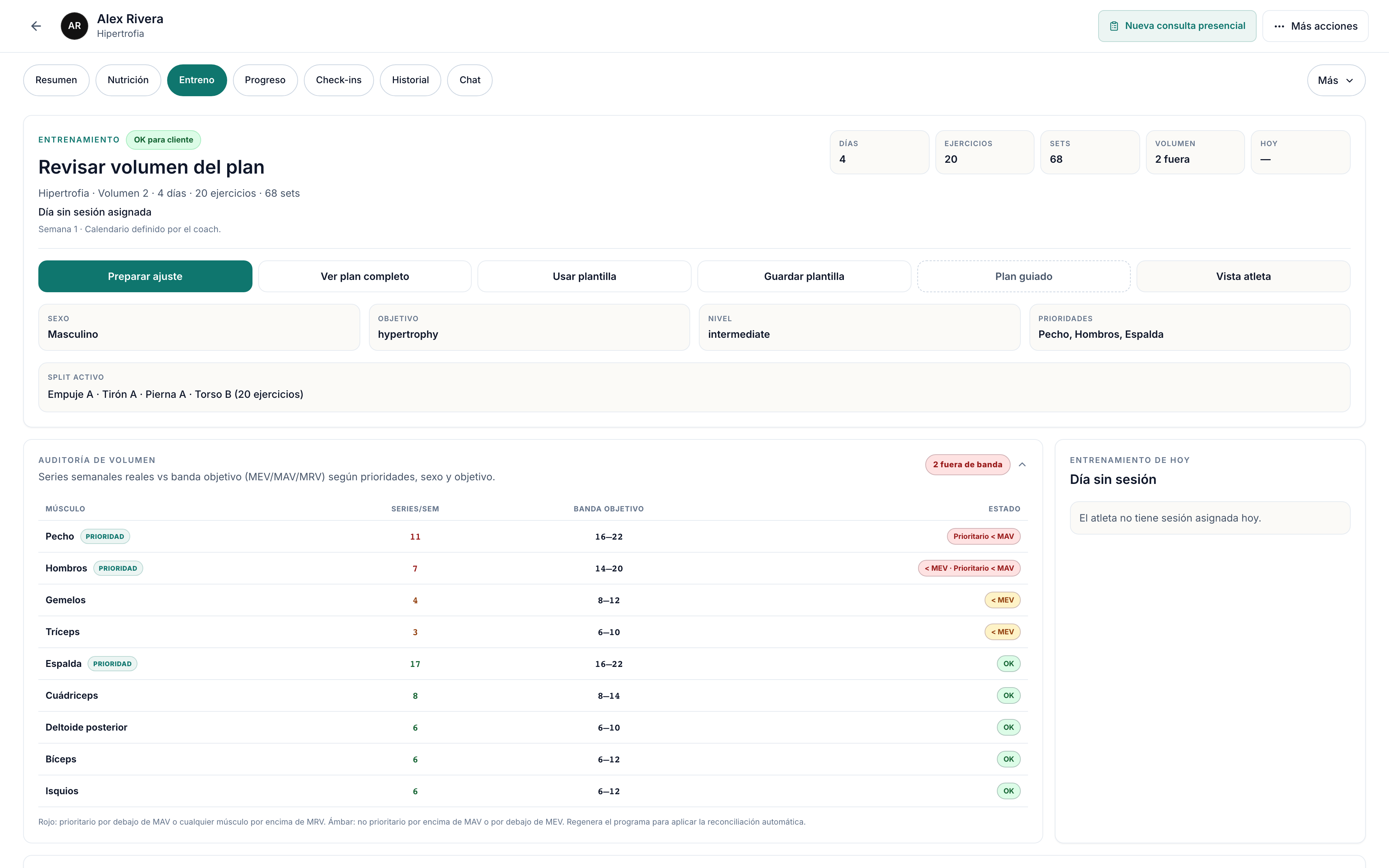Click the Usar plantilla button
This screenshot has height=868, width=1389.
click(584, 276)
